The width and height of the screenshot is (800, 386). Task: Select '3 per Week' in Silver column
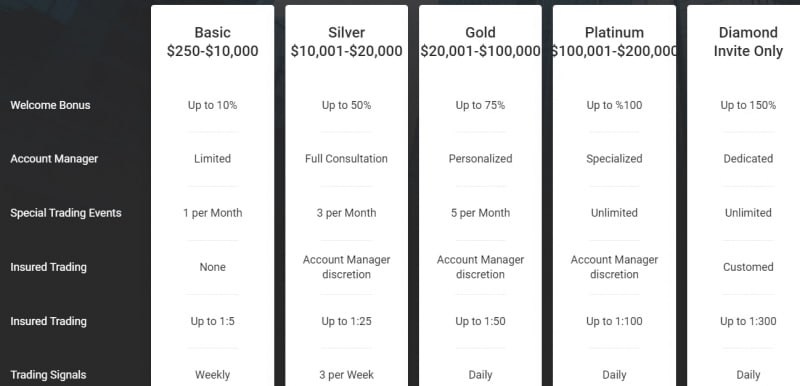[x=346, y=375]
